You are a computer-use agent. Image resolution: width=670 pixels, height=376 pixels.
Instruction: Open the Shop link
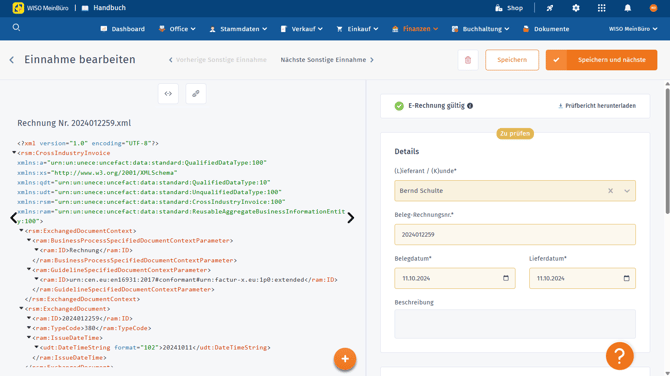click(x=509, y=8)
